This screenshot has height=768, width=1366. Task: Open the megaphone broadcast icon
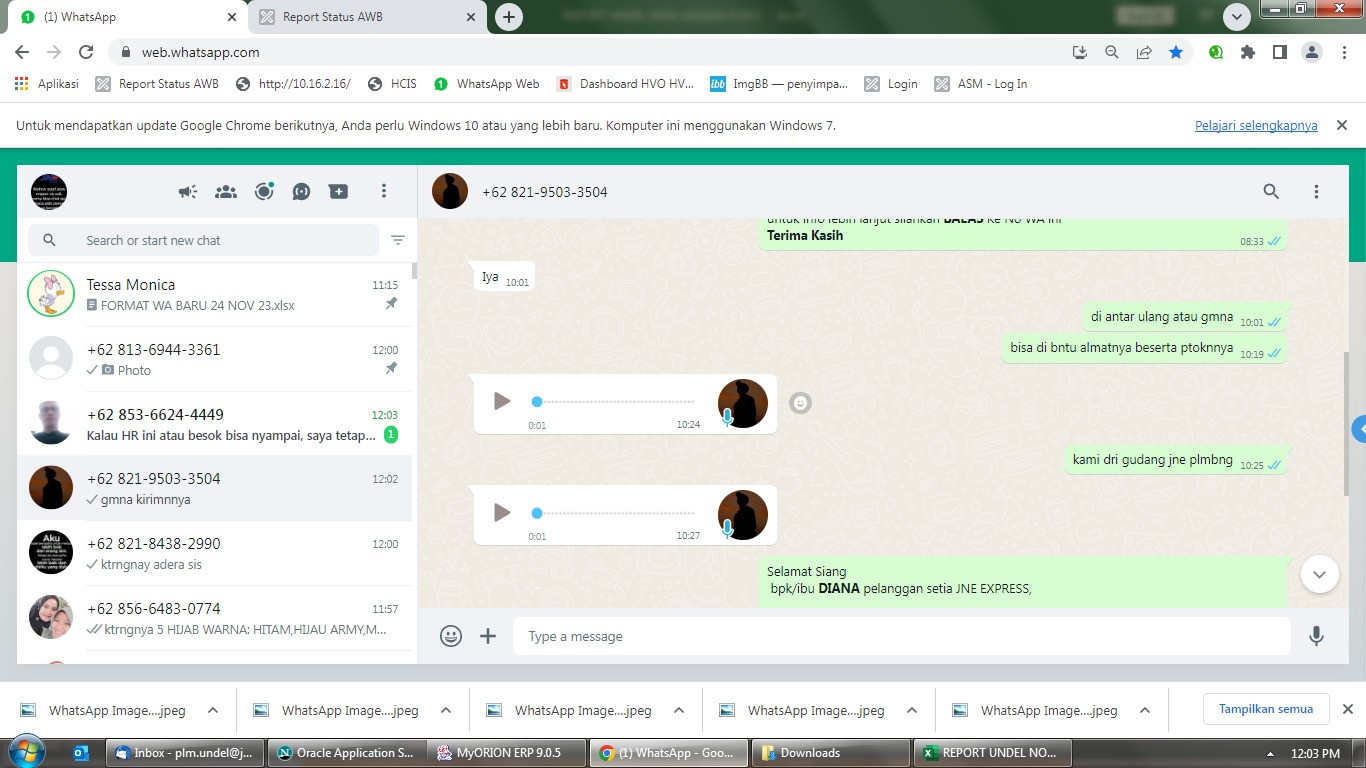point(188,192)
